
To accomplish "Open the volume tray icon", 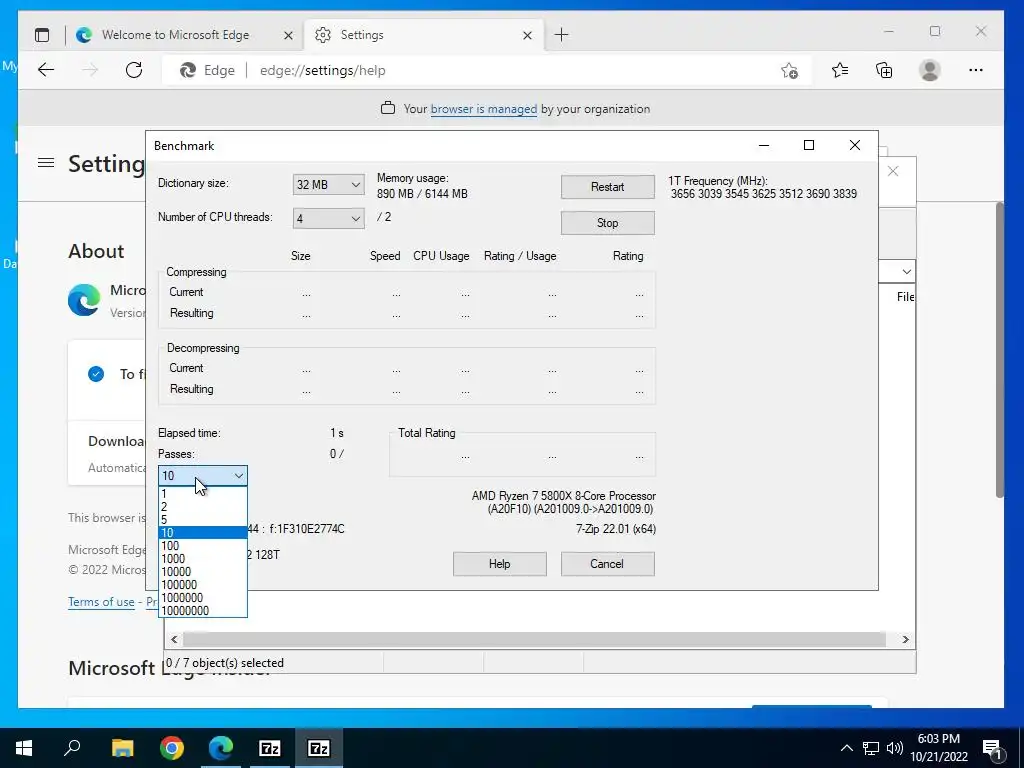I will [x=894, y=748].
